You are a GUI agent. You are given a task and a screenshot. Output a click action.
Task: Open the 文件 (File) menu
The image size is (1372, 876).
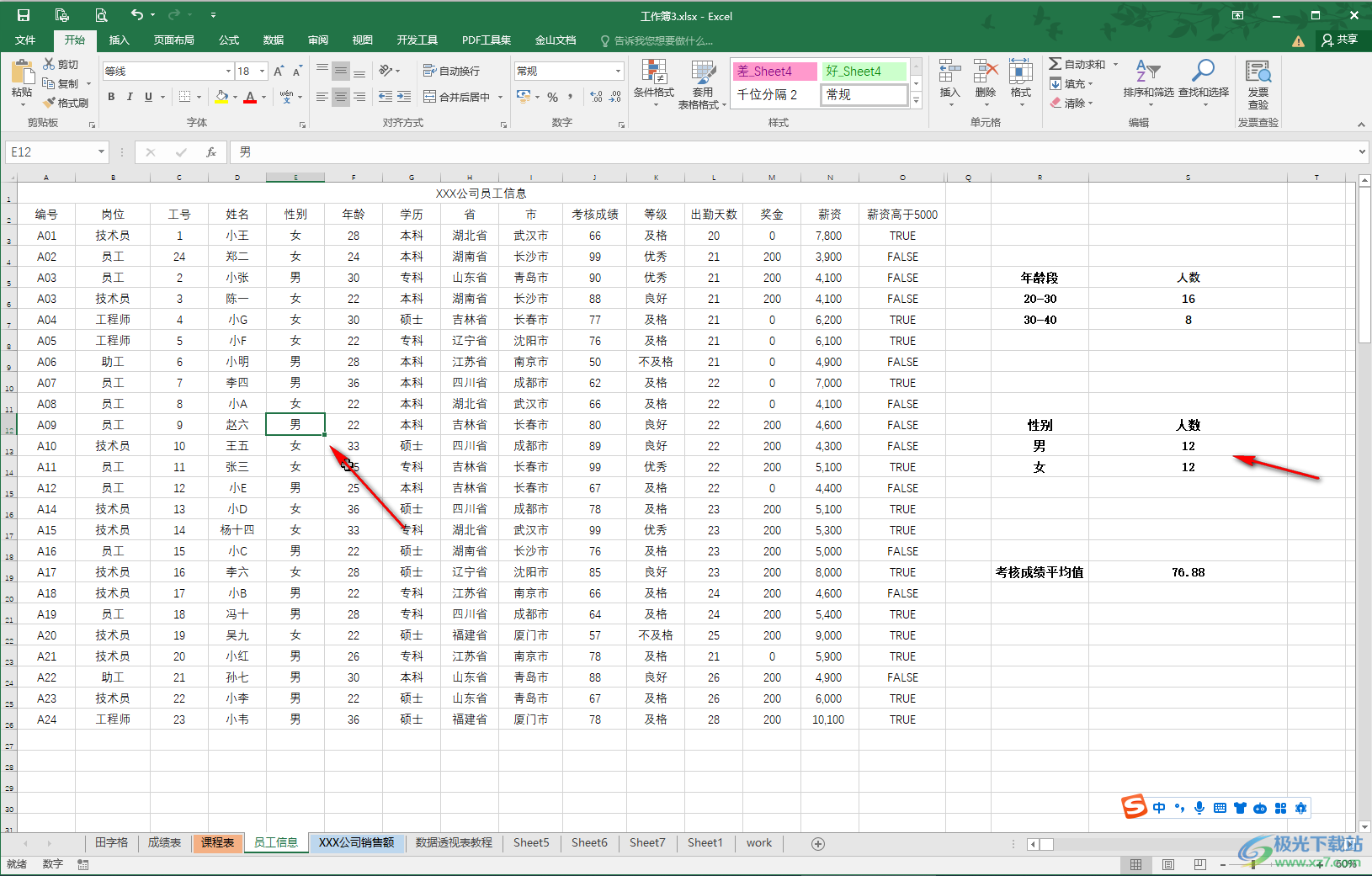[x=25, y=40]
